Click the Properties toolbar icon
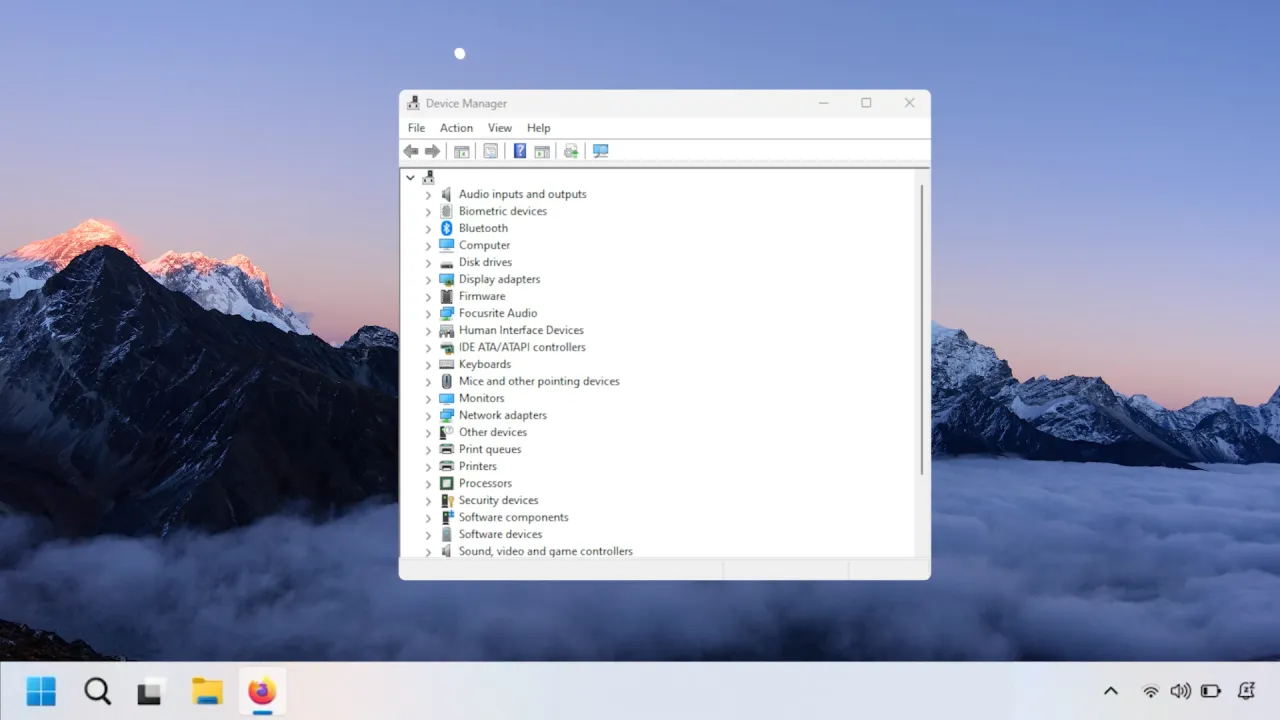 (x=490, y=151)
